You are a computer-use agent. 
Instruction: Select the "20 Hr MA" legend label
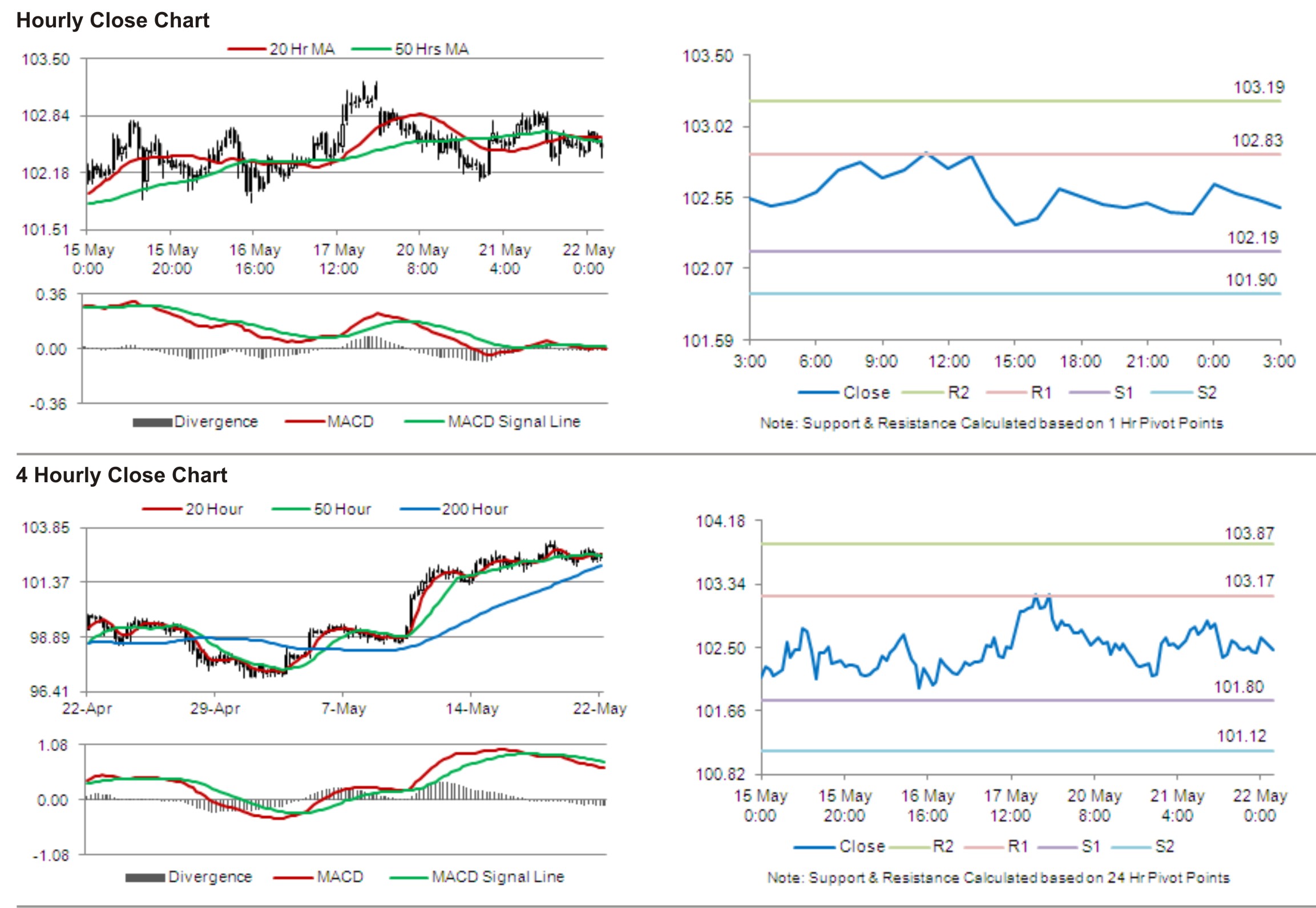(x=302, y=49)
